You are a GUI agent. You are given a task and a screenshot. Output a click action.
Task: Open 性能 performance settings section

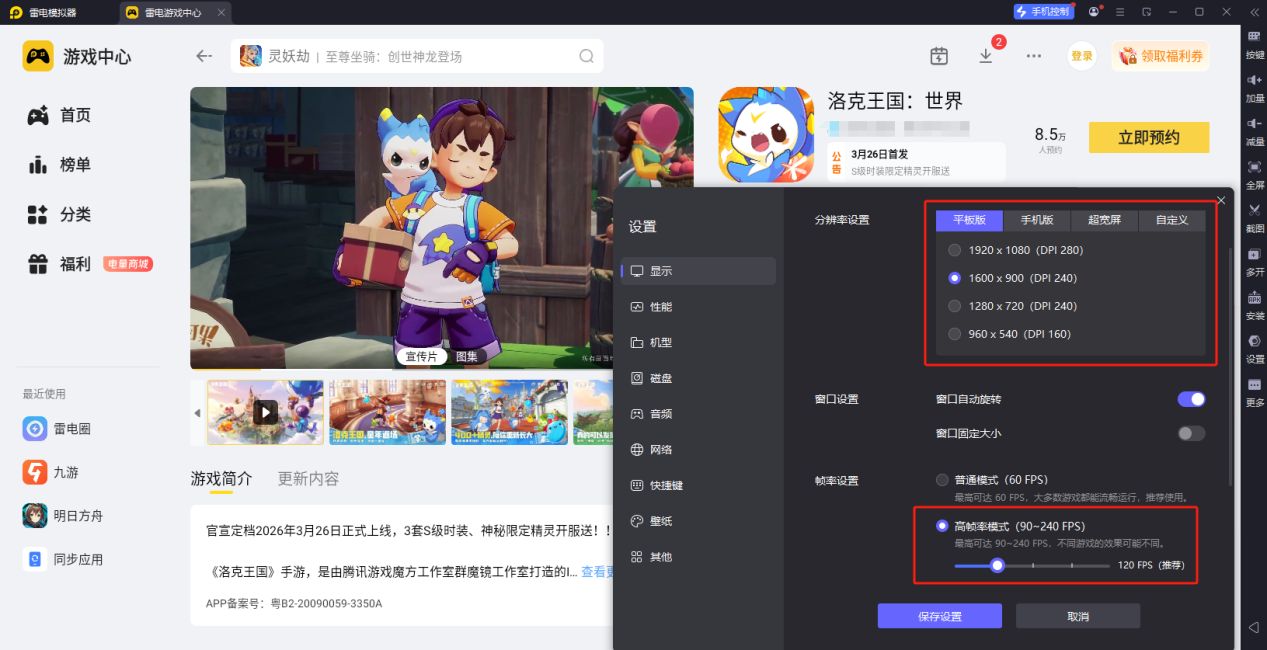click(698, 307)
